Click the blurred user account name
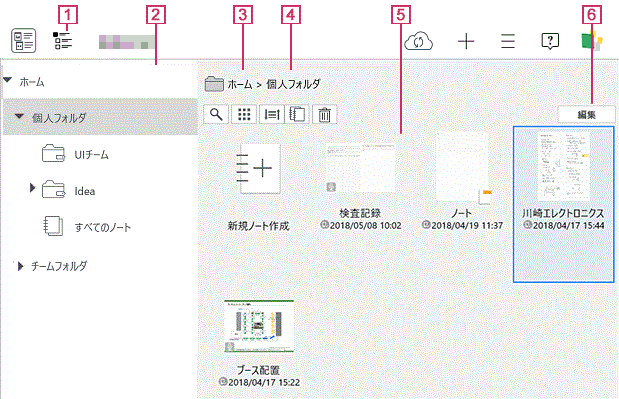Screen dimensions: 619x399 [126, 42]
